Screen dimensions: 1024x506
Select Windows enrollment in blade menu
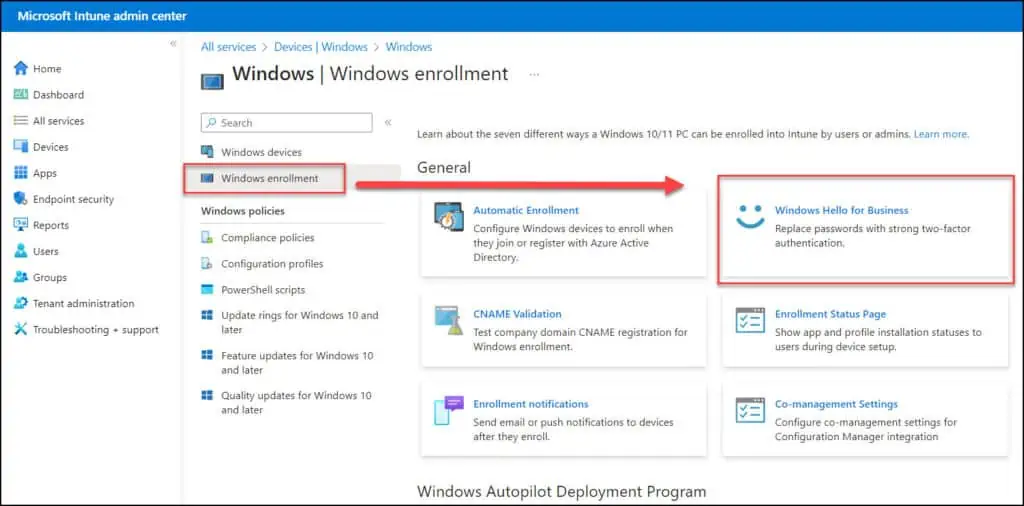click(x=270, y=178)
